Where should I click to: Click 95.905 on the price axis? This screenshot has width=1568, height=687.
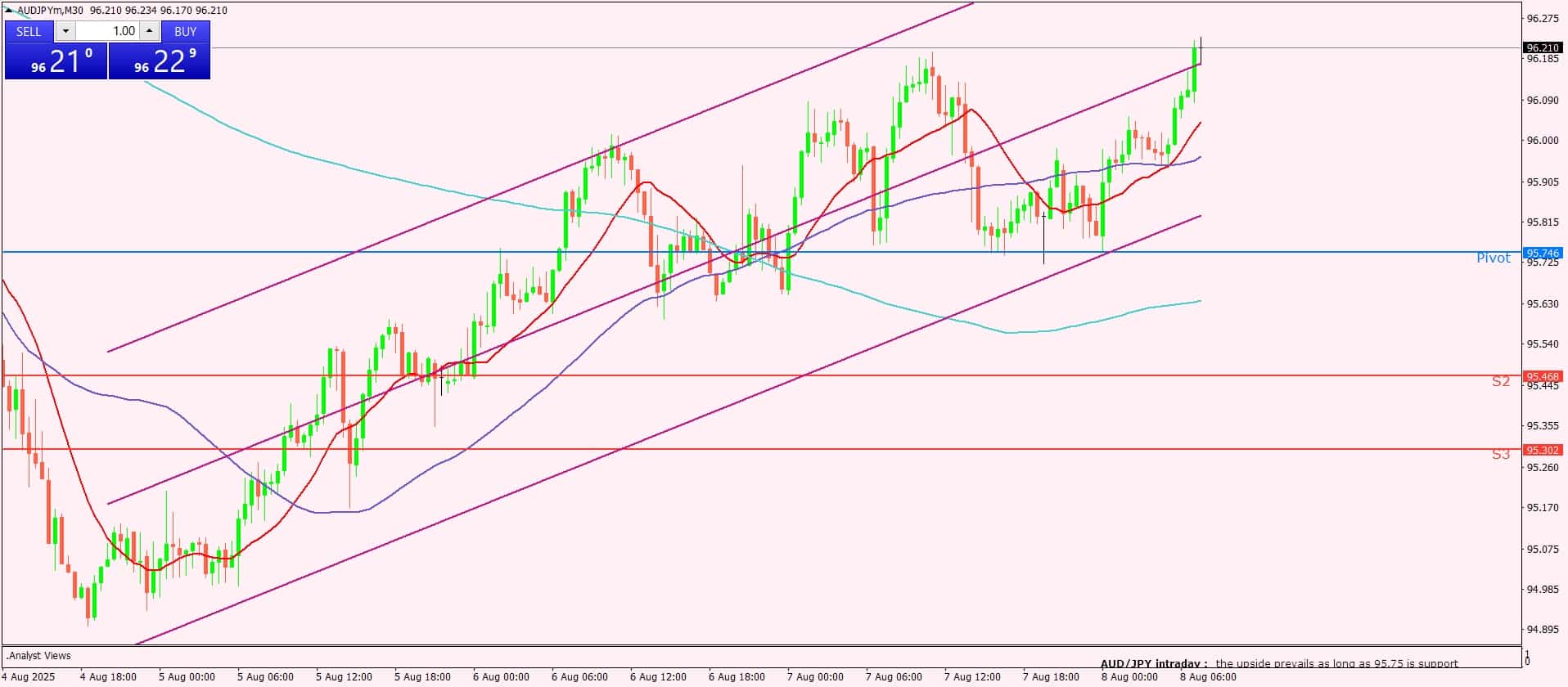coord(1543,182)
